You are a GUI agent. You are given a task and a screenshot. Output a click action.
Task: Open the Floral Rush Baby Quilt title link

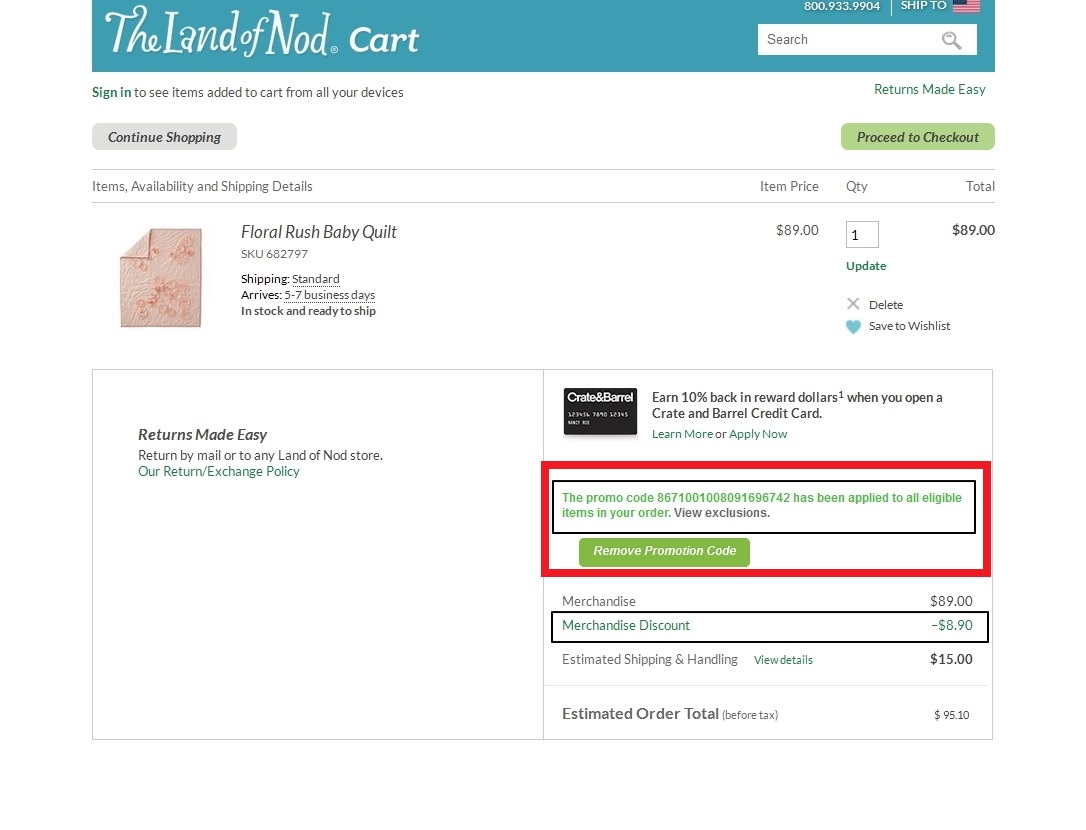tap(319, 232)
